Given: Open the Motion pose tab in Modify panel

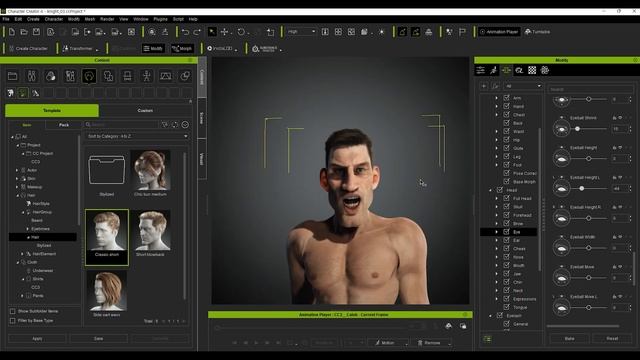Looking at the screenshot, I should pos(493,70).
